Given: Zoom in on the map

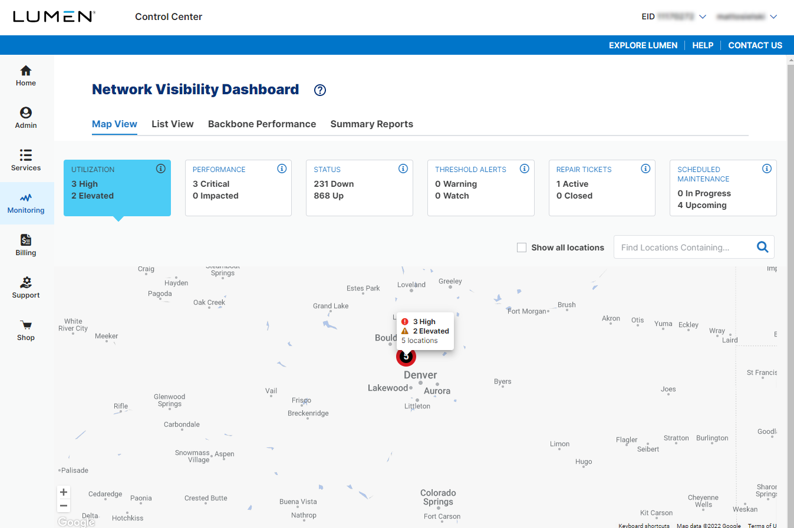Looking at the screenshot, I should click(x=64, y=492).
